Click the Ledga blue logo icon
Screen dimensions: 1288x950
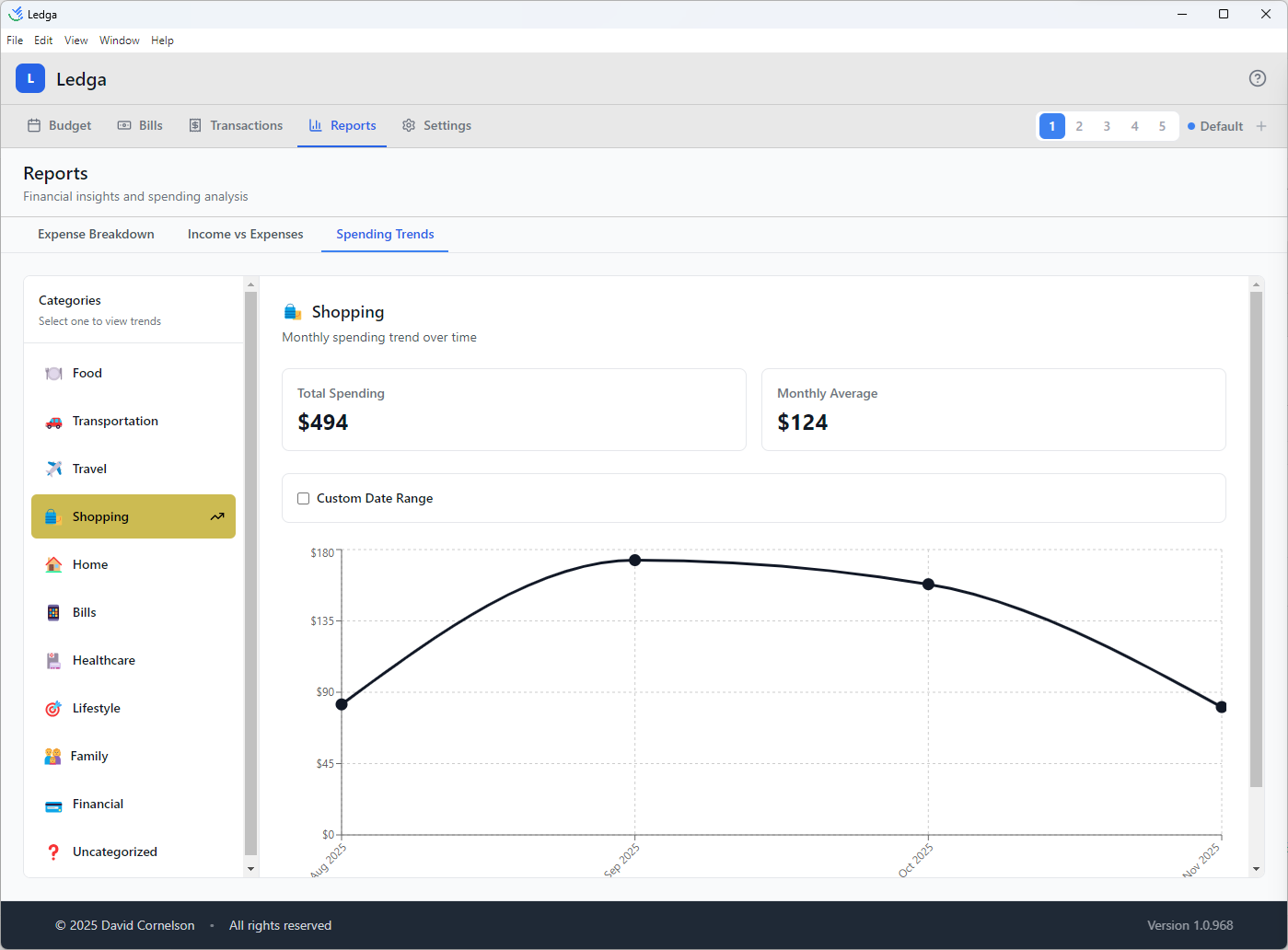click(x=30, y=78)
